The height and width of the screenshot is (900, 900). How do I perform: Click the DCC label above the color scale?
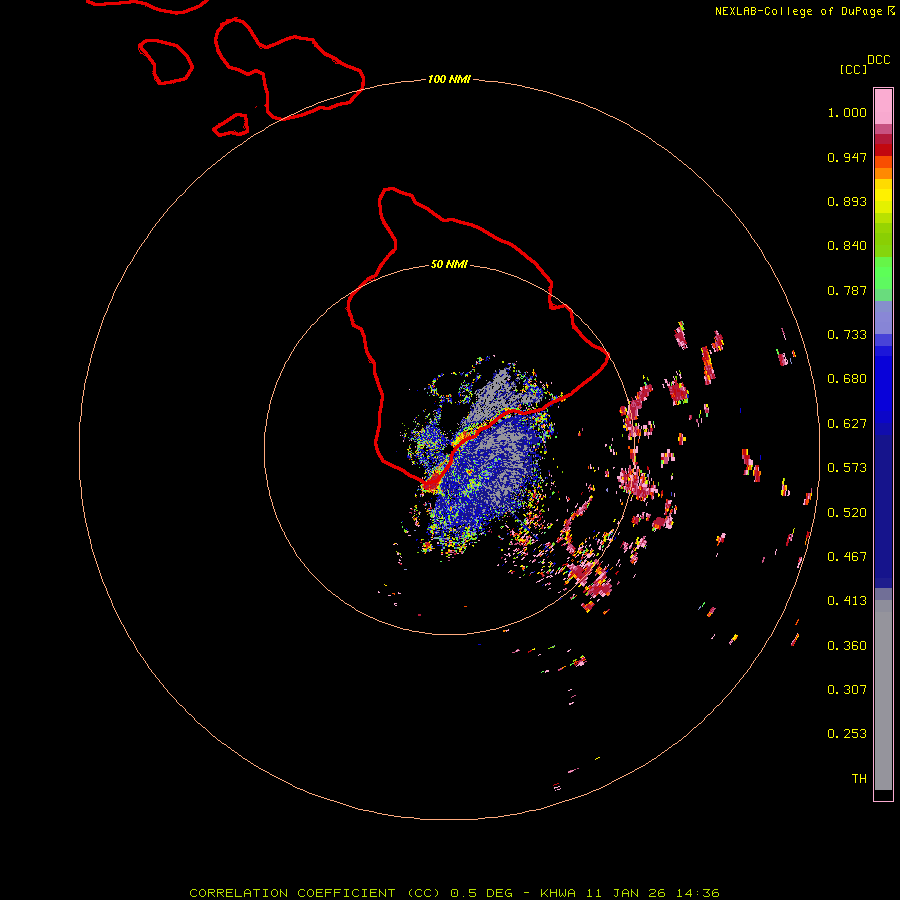click(x=878, y=60)
